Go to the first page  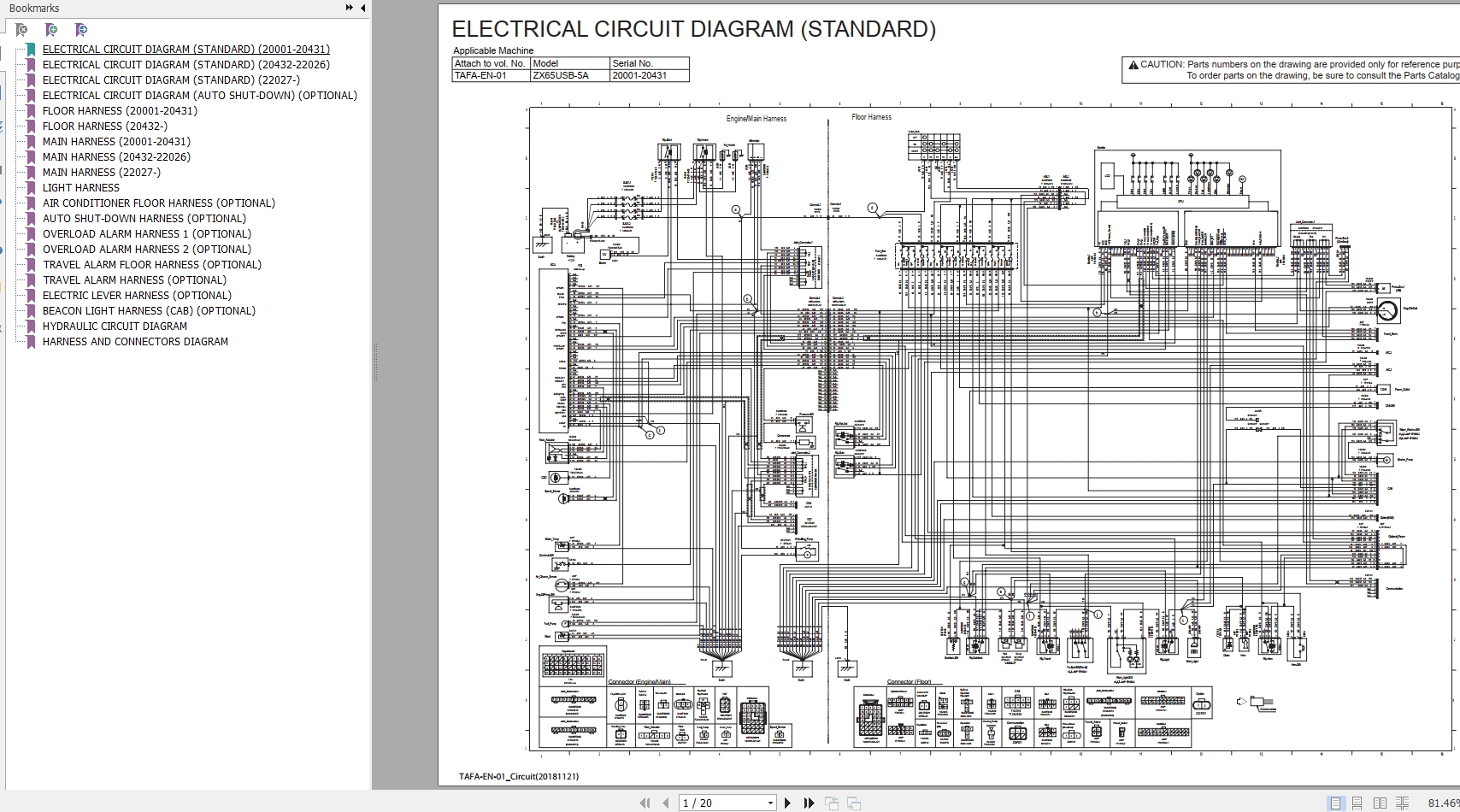pos(645,803)
